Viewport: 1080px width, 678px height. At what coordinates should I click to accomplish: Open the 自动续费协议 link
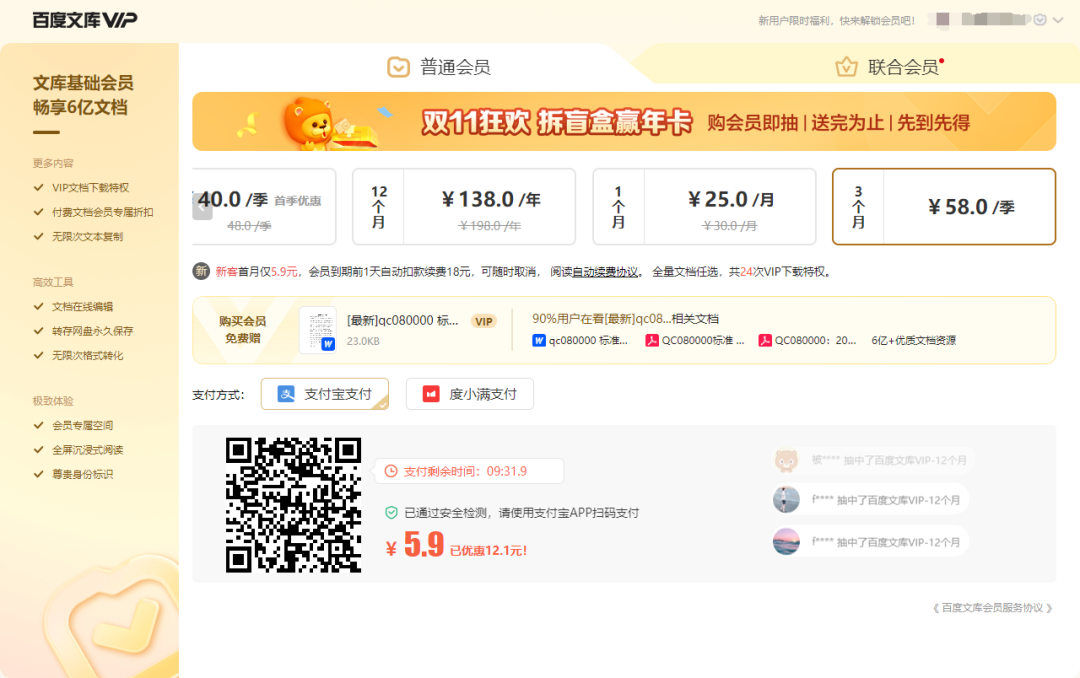point(605,271)
